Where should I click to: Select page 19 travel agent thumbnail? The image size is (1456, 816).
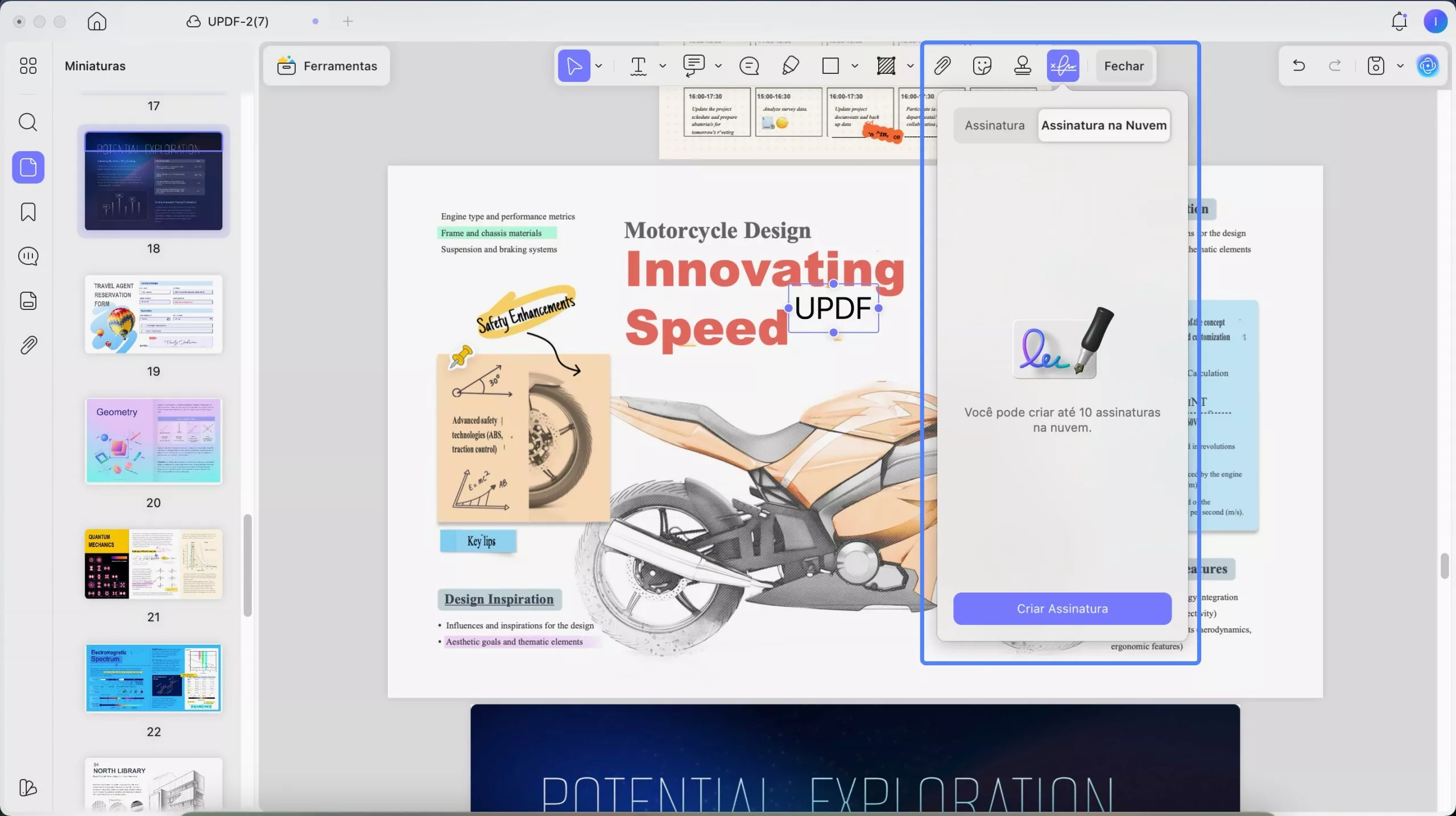(x=154, y=314)
